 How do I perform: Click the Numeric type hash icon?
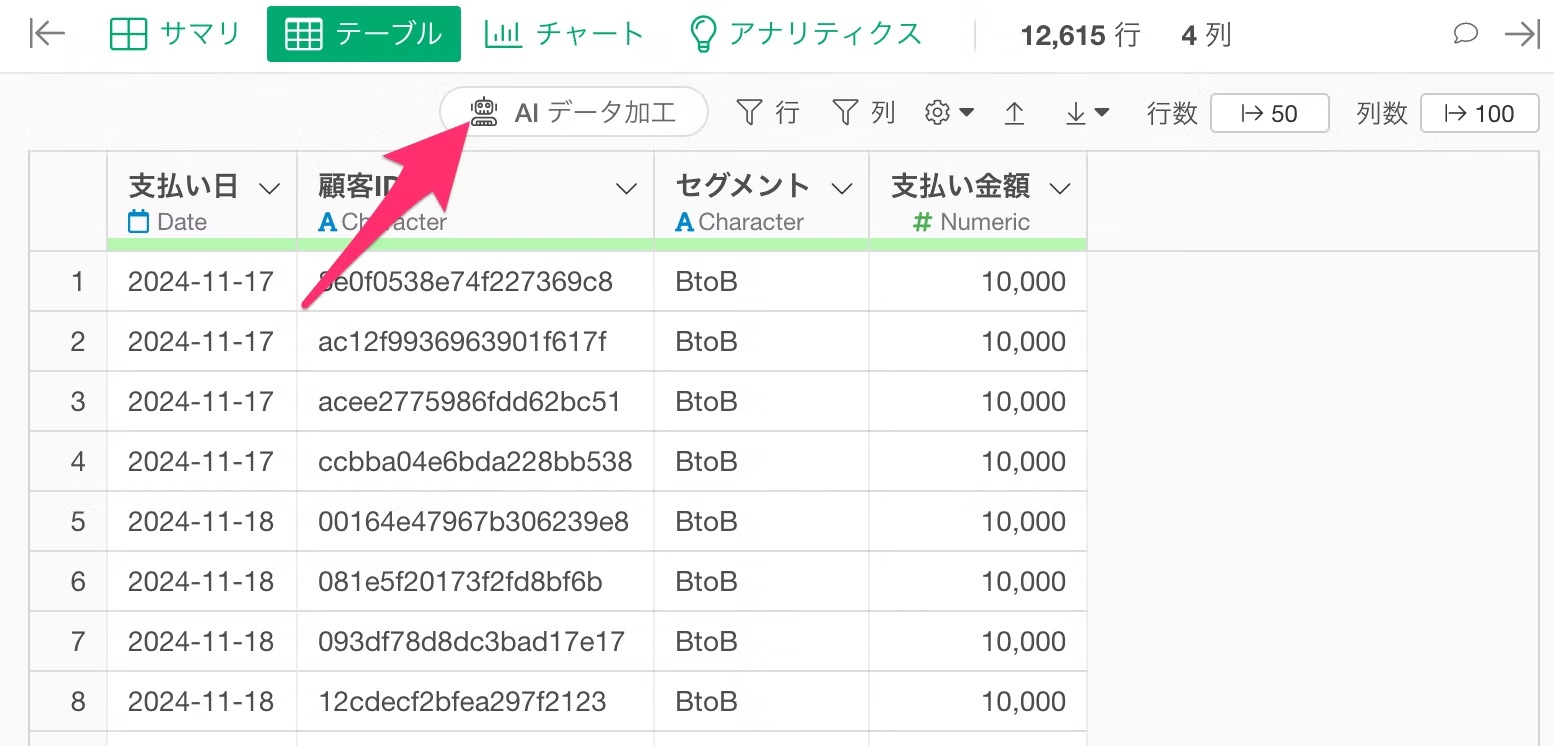(923, 222)
